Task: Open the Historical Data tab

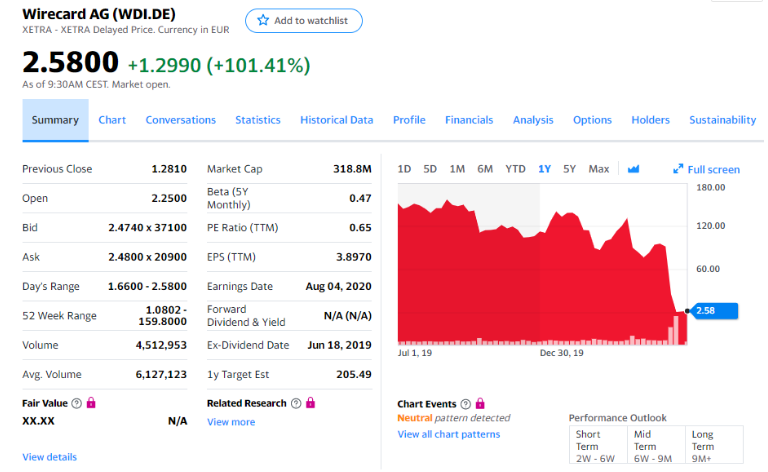Action: pos(336,120)
